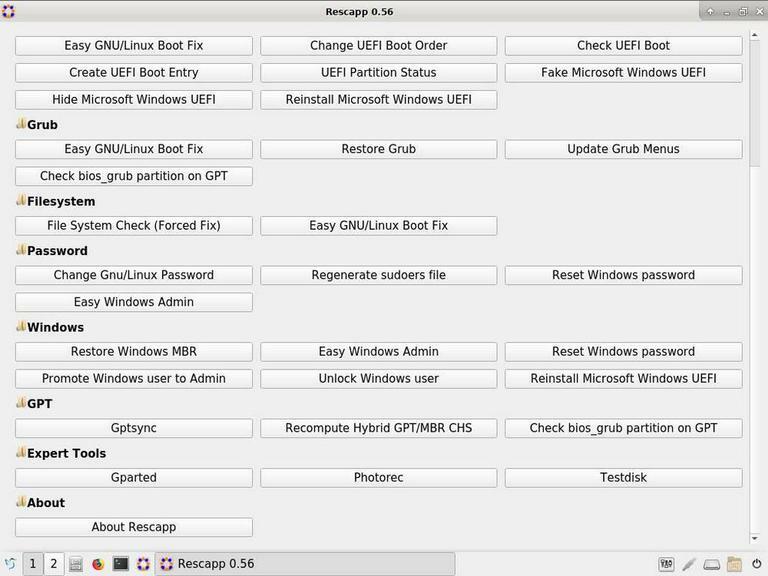Screen dimensions: 768x576
Task: Launch Firefox from the taskbar
Action: point(98,564)
